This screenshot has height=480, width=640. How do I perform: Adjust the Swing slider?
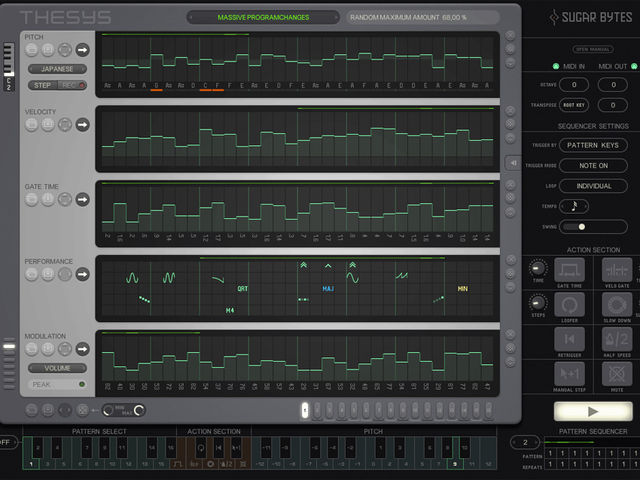(x=593, y=227)
